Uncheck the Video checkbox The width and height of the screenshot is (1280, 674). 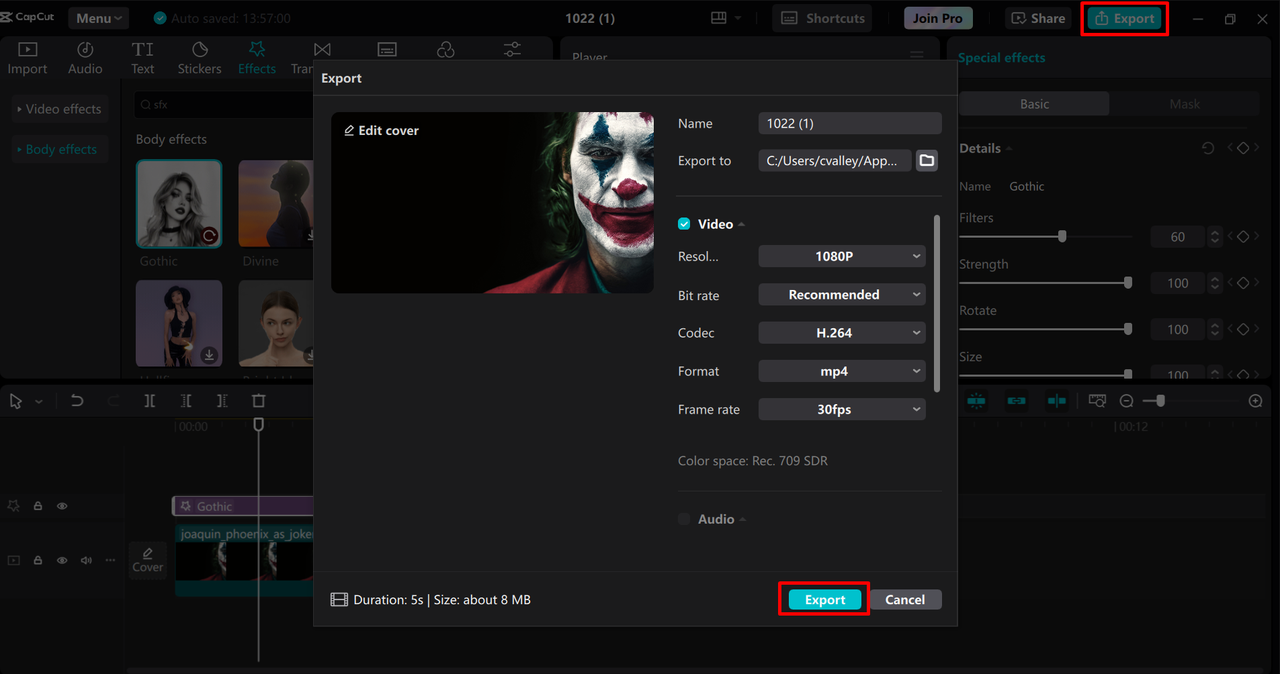(x=684, y=224)
